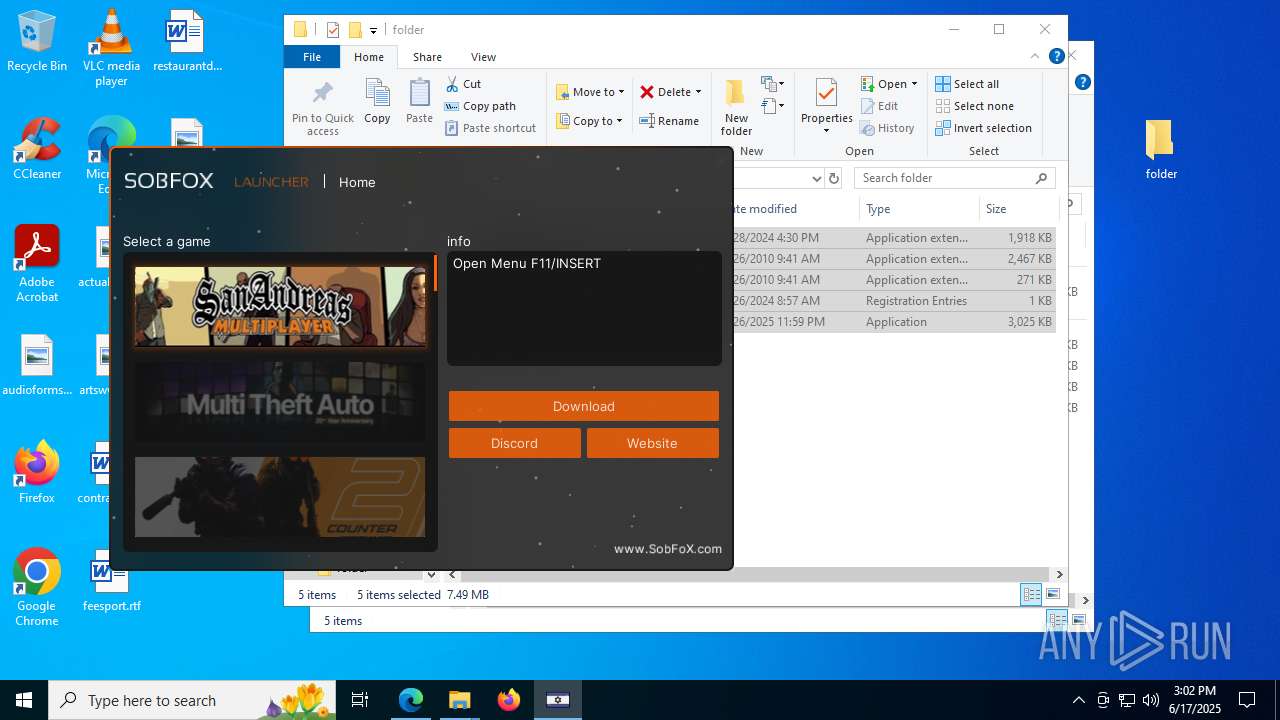
Task: Click Select none in the ribbon
Action: [974, 106]
